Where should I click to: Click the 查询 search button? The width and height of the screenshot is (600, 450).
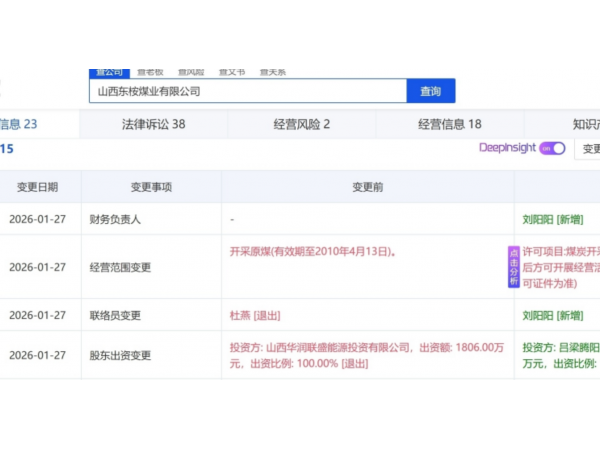click(x=430, y=91)
